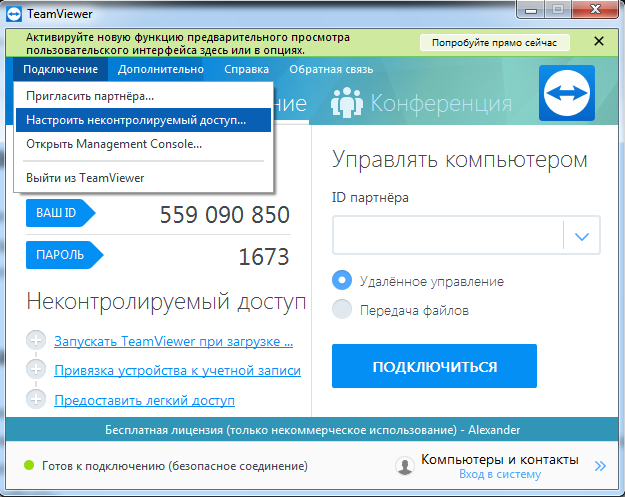The image size is (625, 497).
Task: Click Готов к подключению status text
Action: coord(175,466)
